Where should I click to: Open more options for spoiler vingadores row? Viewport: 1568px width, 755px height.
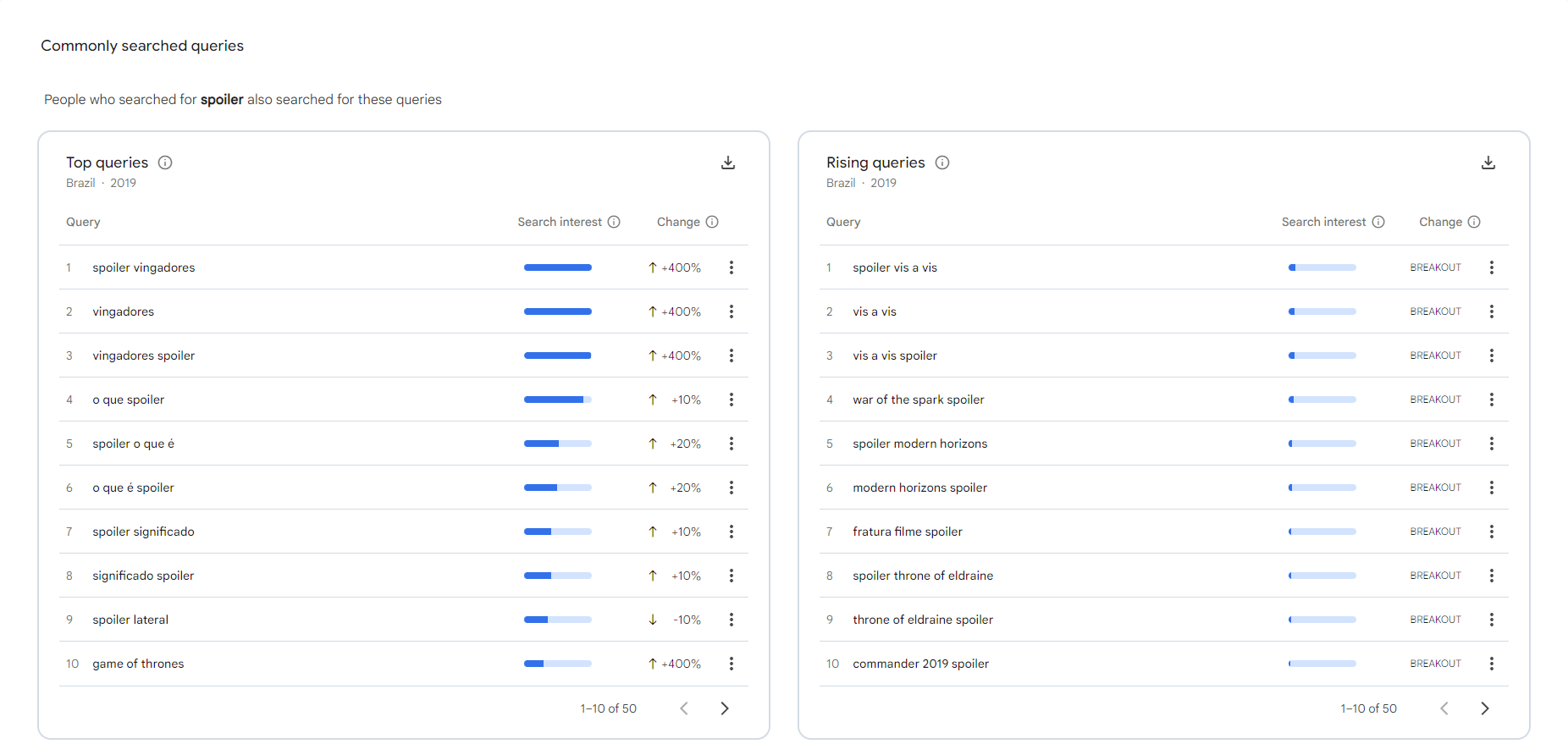[732, 267]
